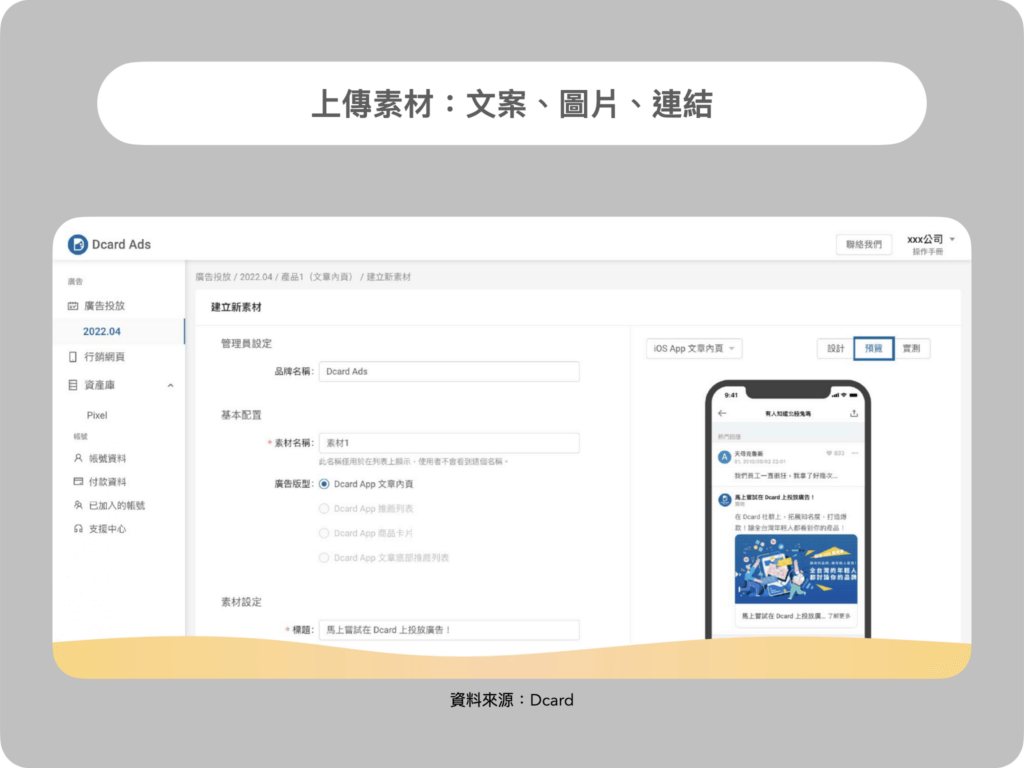Select 2022.04 in the sidebar

click(x=102, y=332)
